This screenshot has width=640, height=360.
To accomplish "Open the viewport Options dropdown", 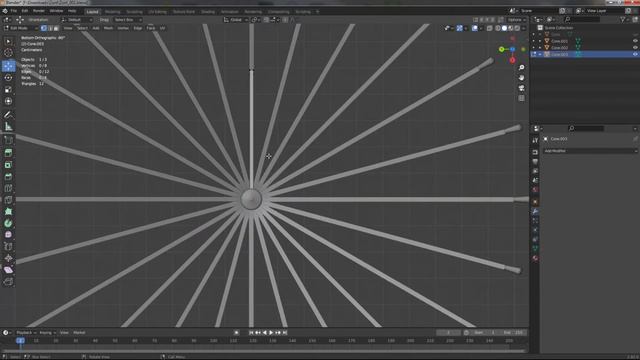I will click(516, 20).
